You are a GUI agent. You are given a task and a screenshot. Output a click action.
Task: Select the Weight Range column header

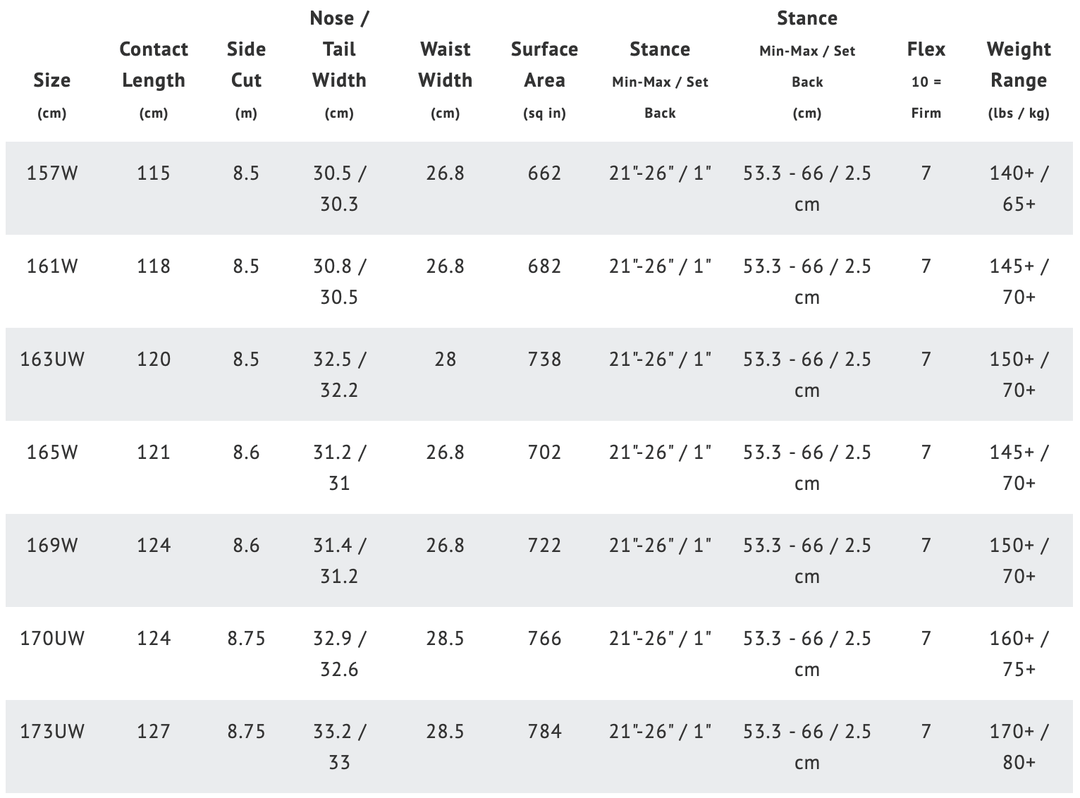tap(1018, 65)
